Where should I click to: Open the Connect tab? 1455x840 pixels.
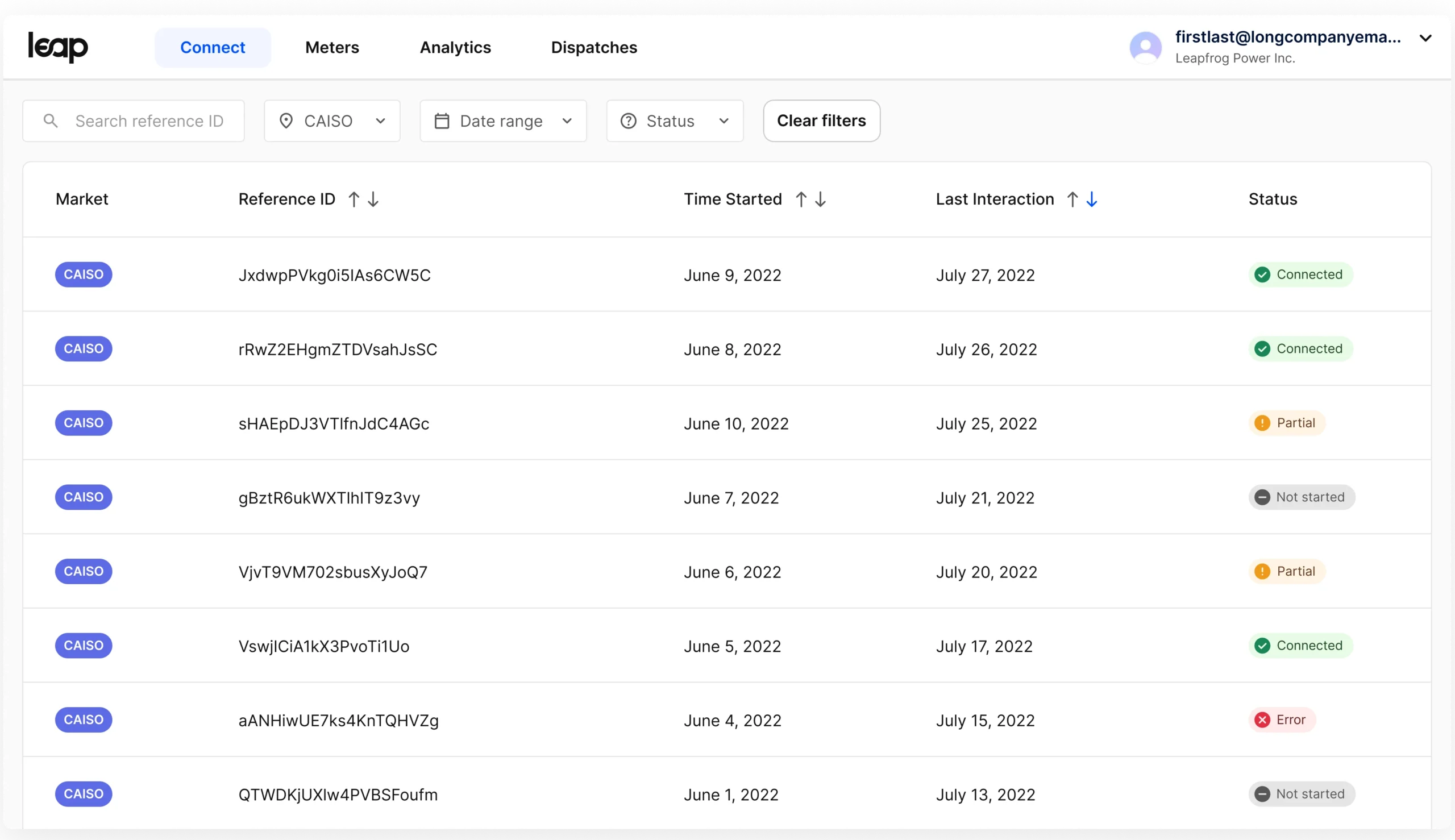(x=213, y=47)
